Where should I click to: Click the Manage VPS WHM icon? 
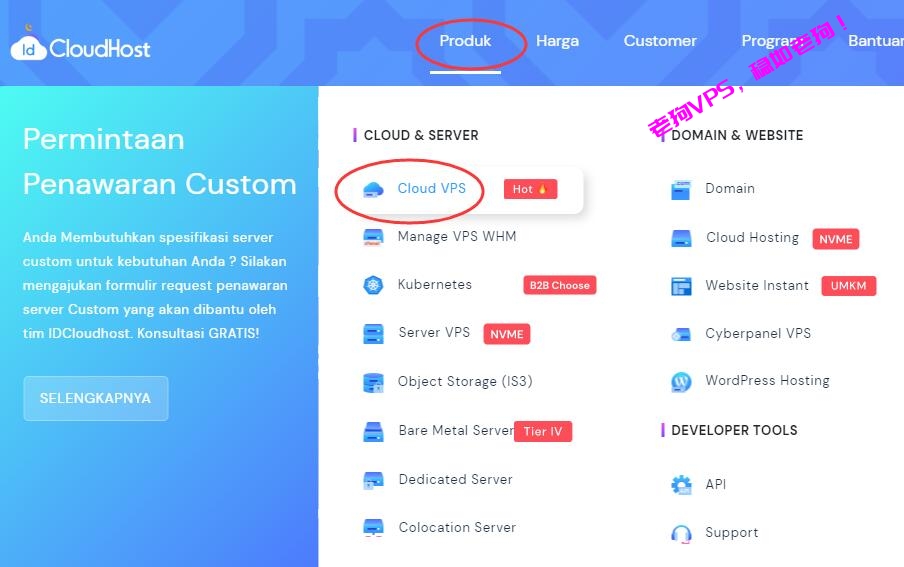click(373, 237)
